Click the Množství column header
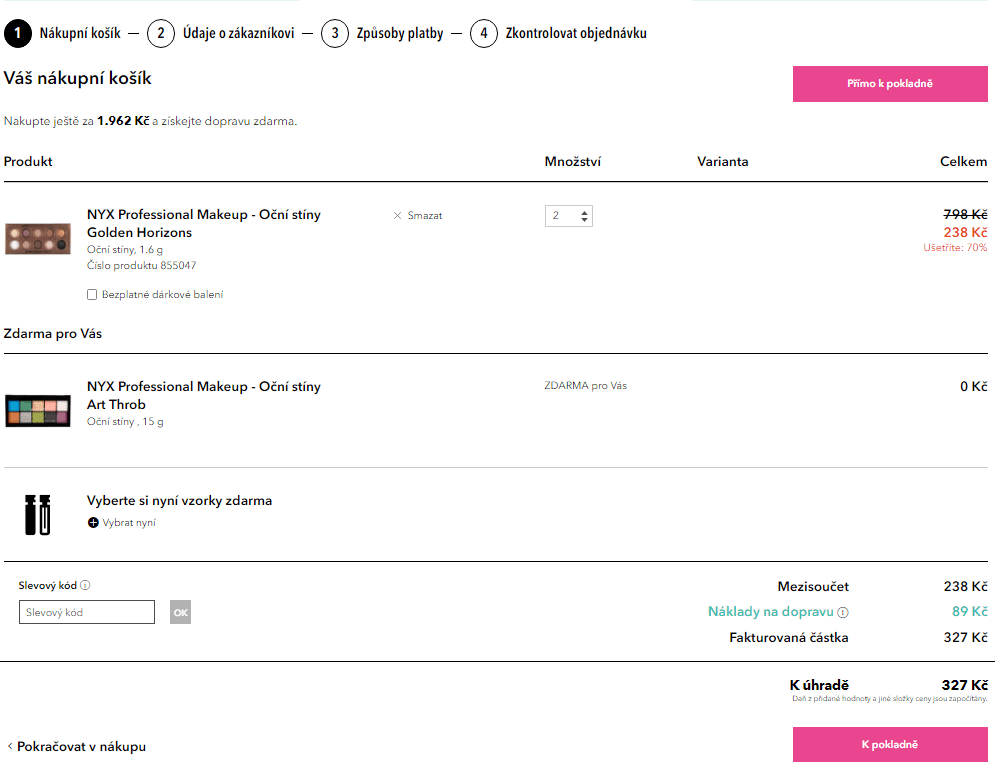 [573, 161]
